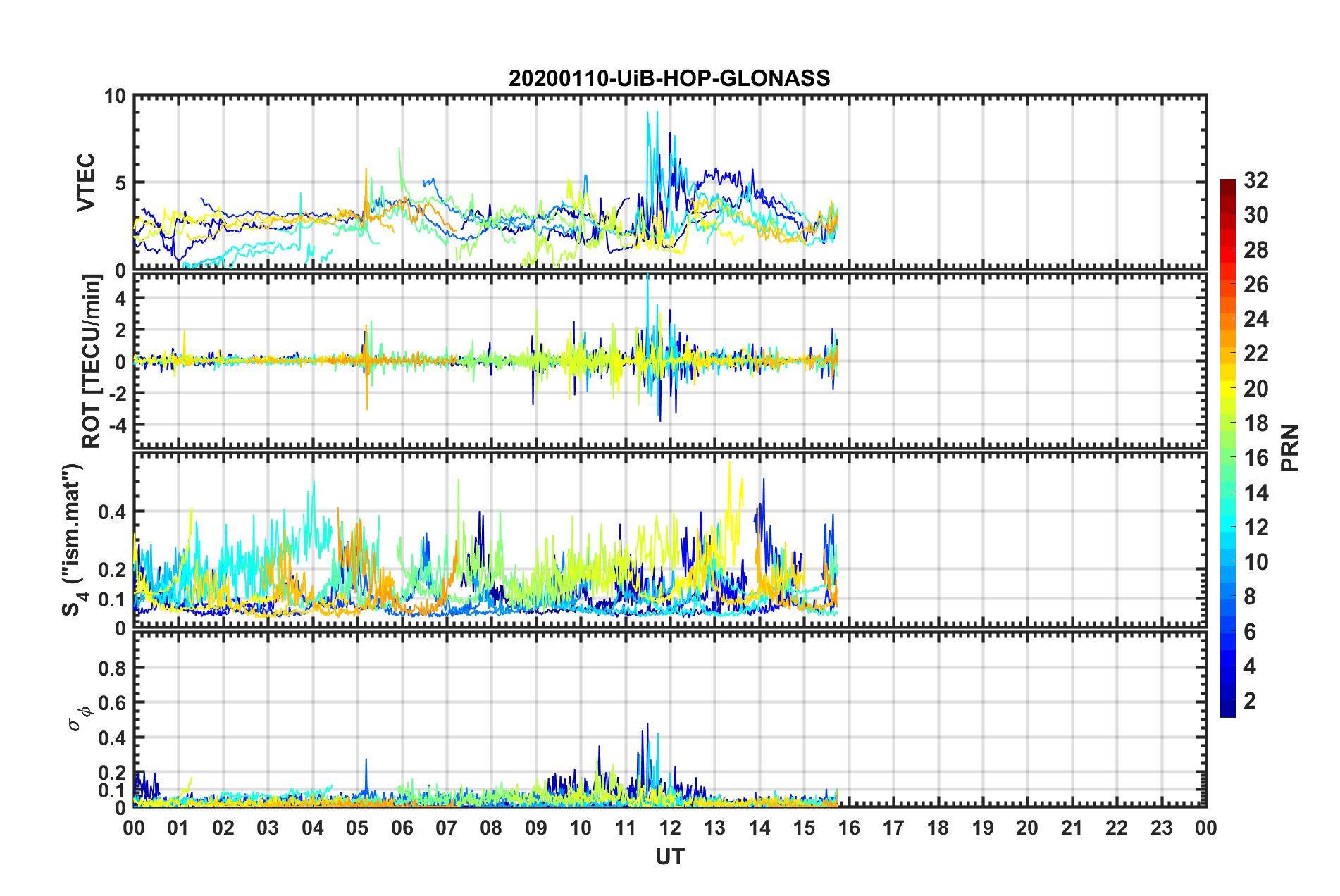Click the x-axis tick label 08
Screen dimensions: 1340x896
coord(491,828)
